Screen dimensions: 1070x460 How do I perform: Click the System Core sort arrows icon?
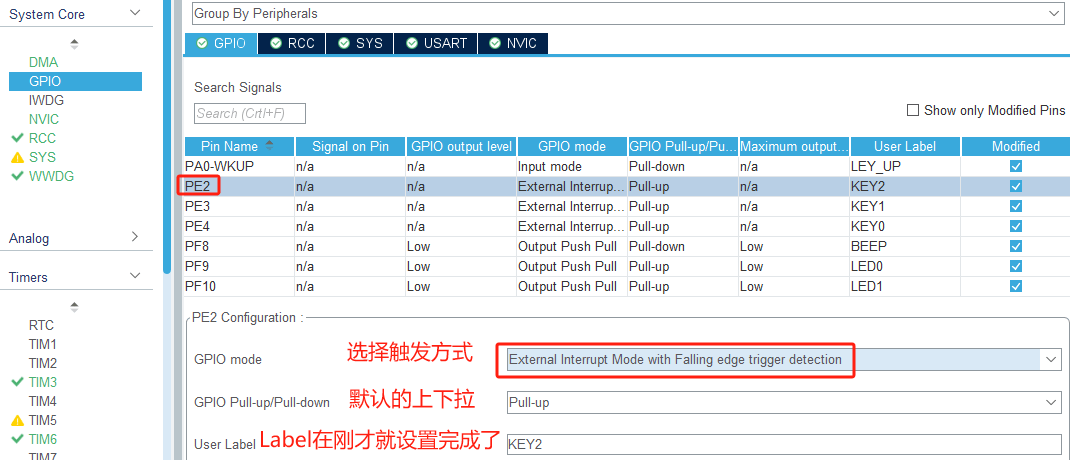click(x=74, y=44)
